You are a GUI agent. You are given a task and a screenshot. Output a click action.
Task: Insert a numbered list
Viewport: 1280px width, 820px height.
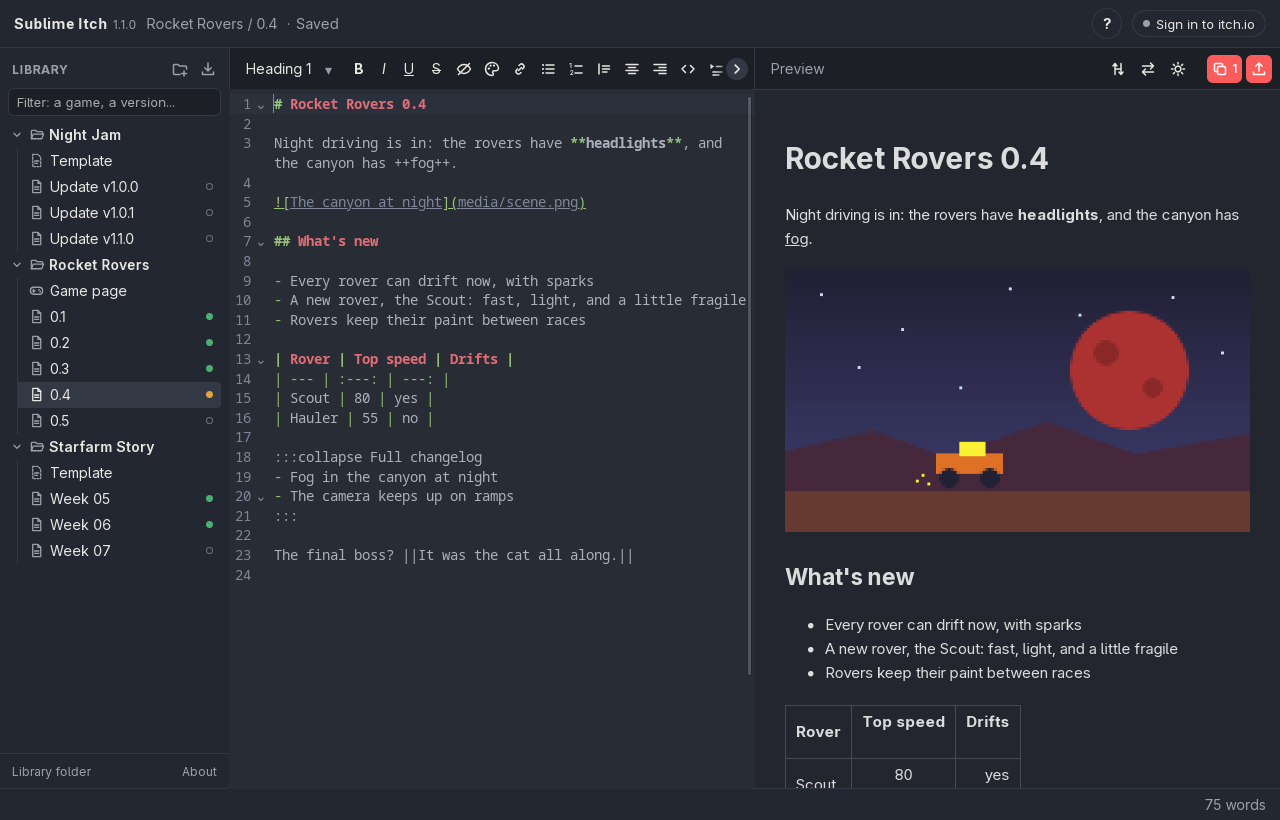coord(576,69)
